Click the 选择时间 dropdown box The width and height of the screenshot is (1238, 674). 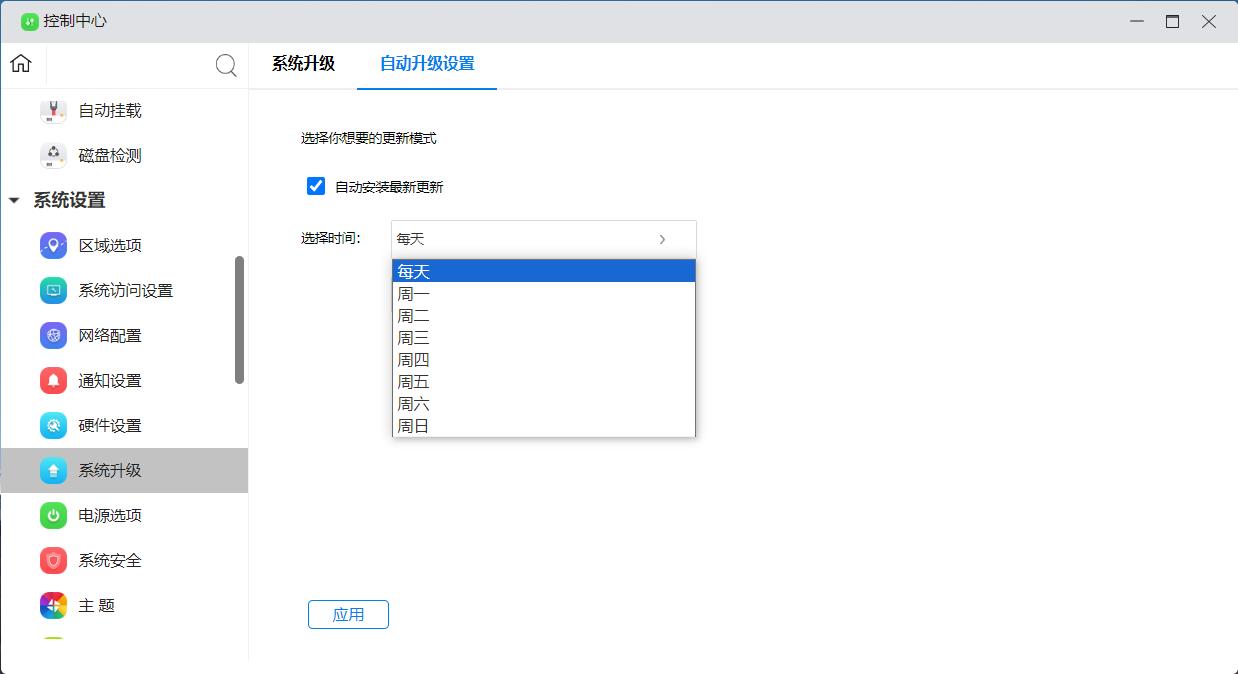543,239
